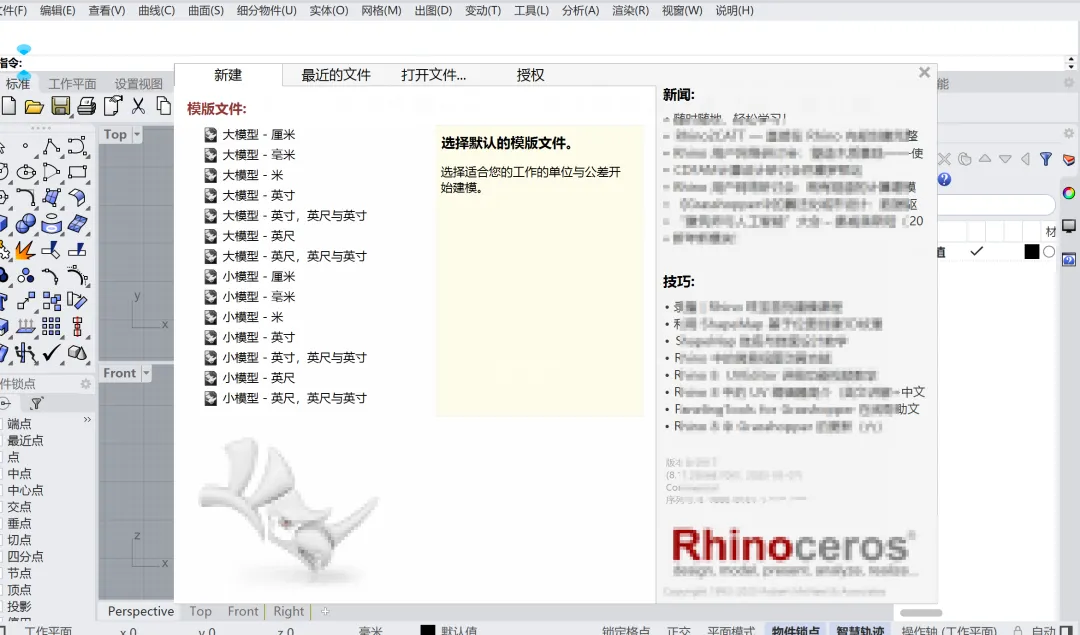The width and height of the screenshot is (1080, 635).
Task: Open the 渲染(R) menu
Action: [x=630, y=10]
